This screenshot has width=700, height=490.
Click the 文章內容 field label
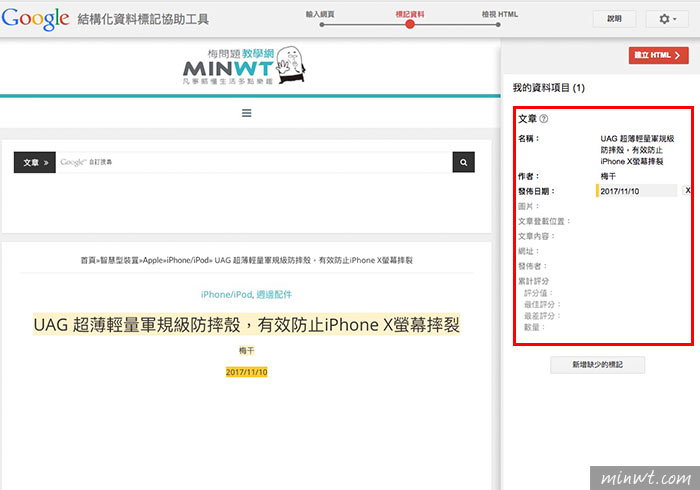(x=536, y=236)
